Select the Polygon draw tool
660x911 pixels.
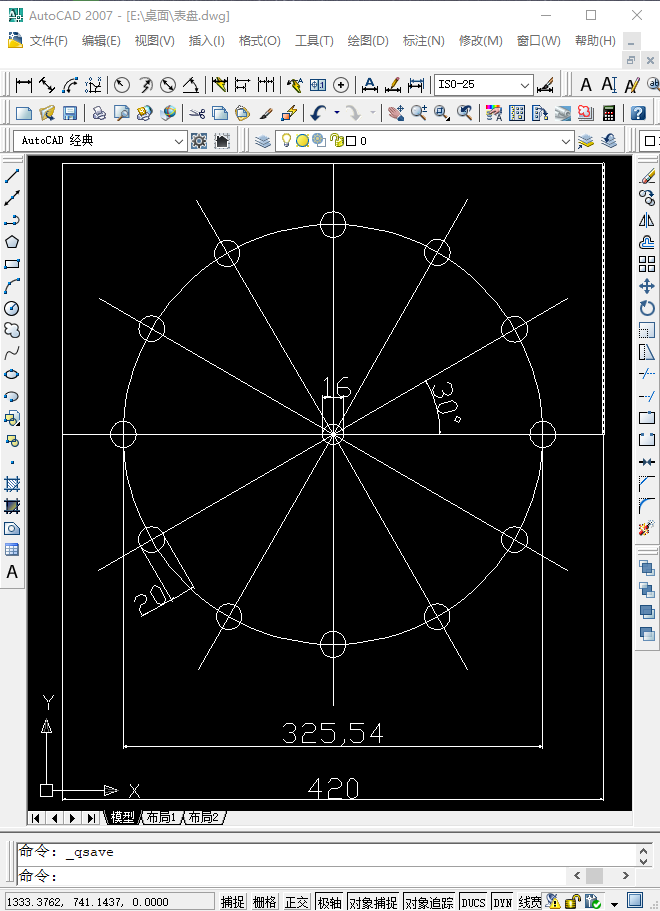tap(12, 242)
